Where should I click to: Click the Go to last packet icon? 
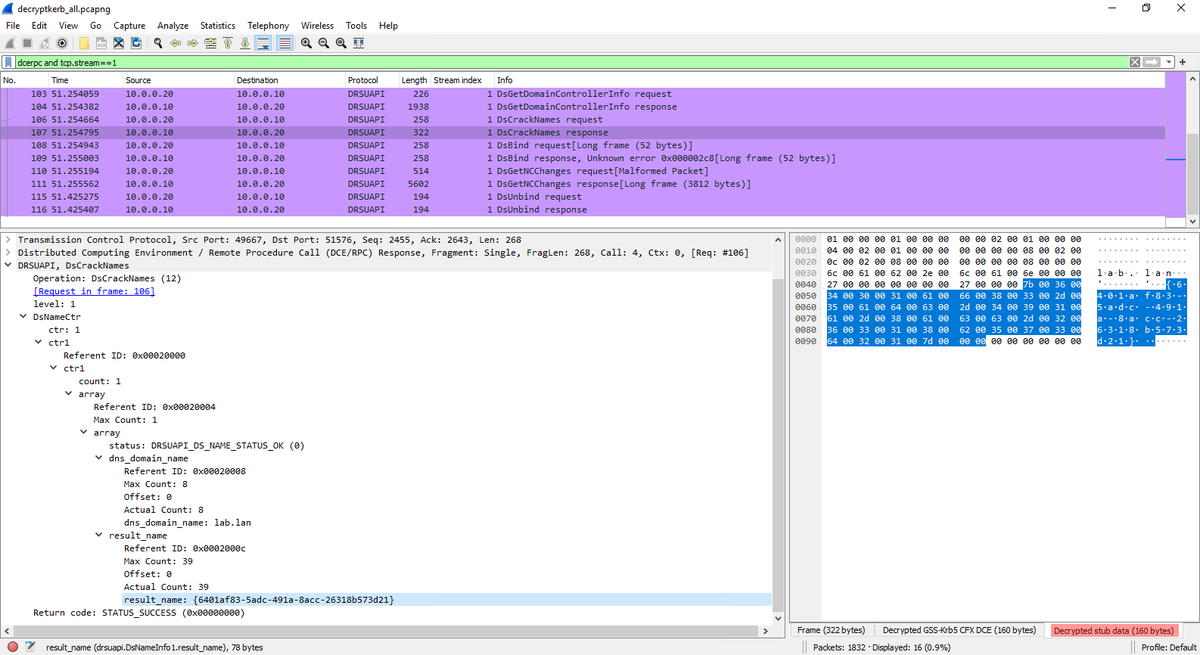(x=245, y=43)
